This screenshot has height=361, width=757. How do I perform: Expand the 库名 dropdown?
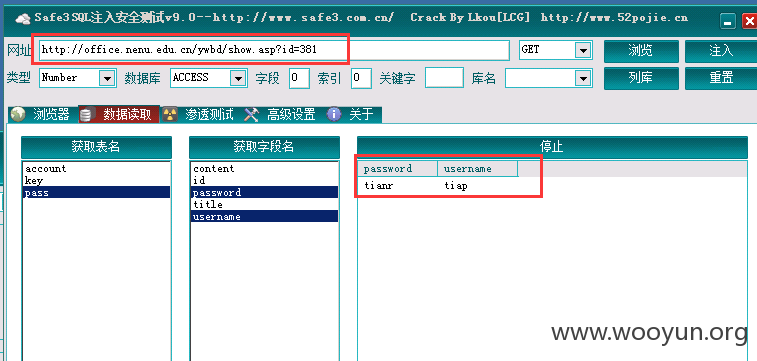pyautogui.click(x=583, y=78)
